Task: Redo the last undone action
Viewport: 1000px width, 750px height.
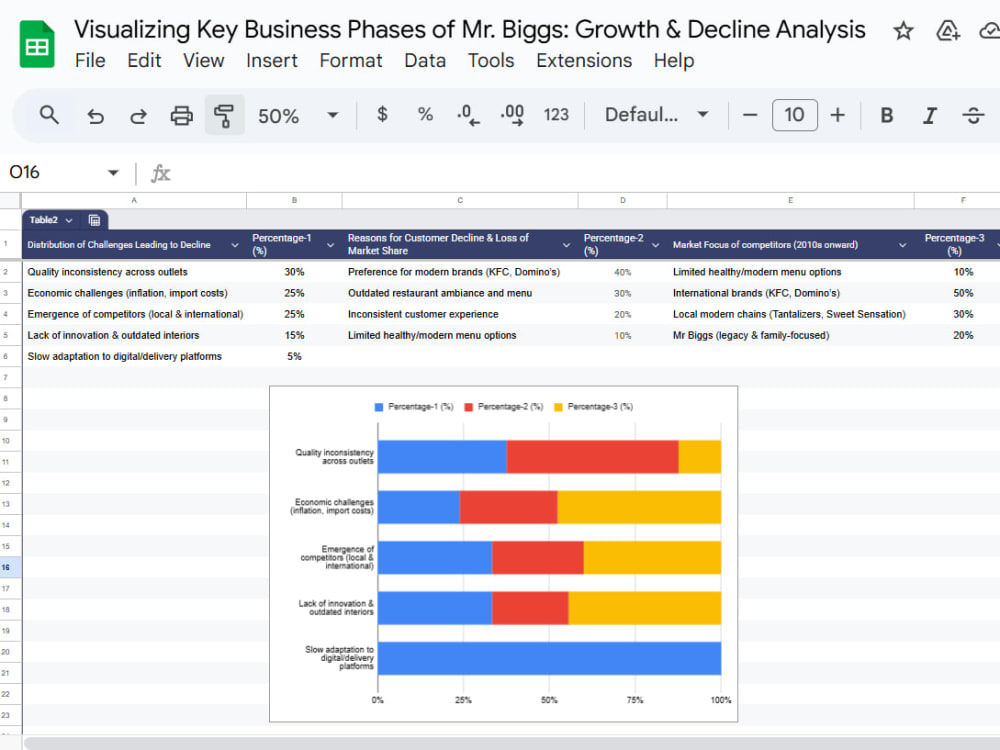Action: (x=138, y=115)
